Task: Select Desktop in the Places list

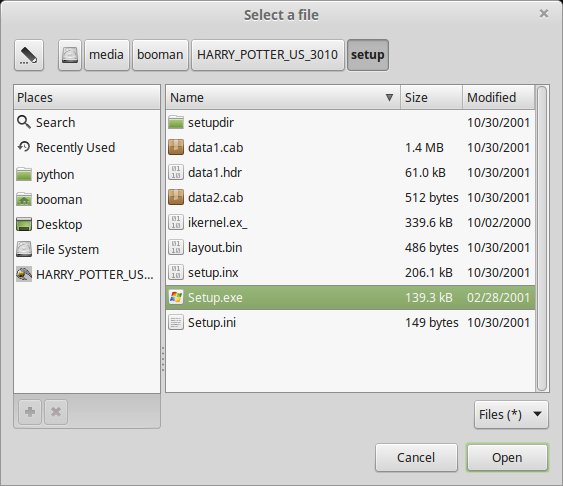Action: (x=87, y=224)
